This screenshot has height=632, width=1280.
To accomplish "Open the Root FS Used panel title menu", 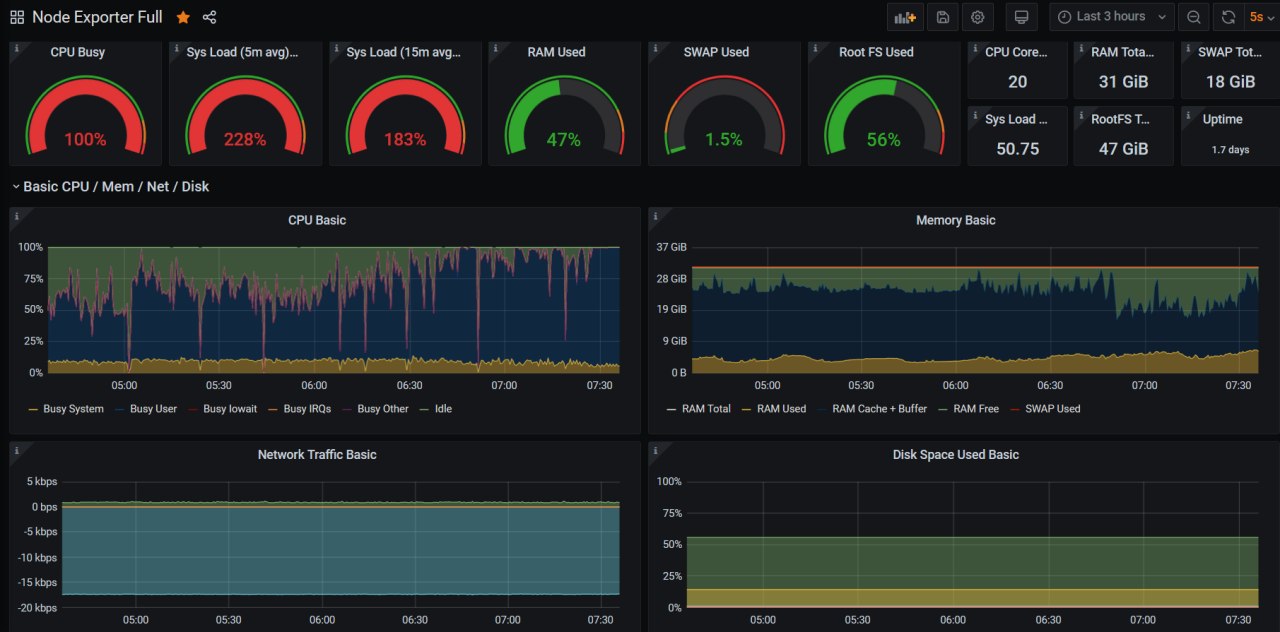I will [x=876, y=52].
